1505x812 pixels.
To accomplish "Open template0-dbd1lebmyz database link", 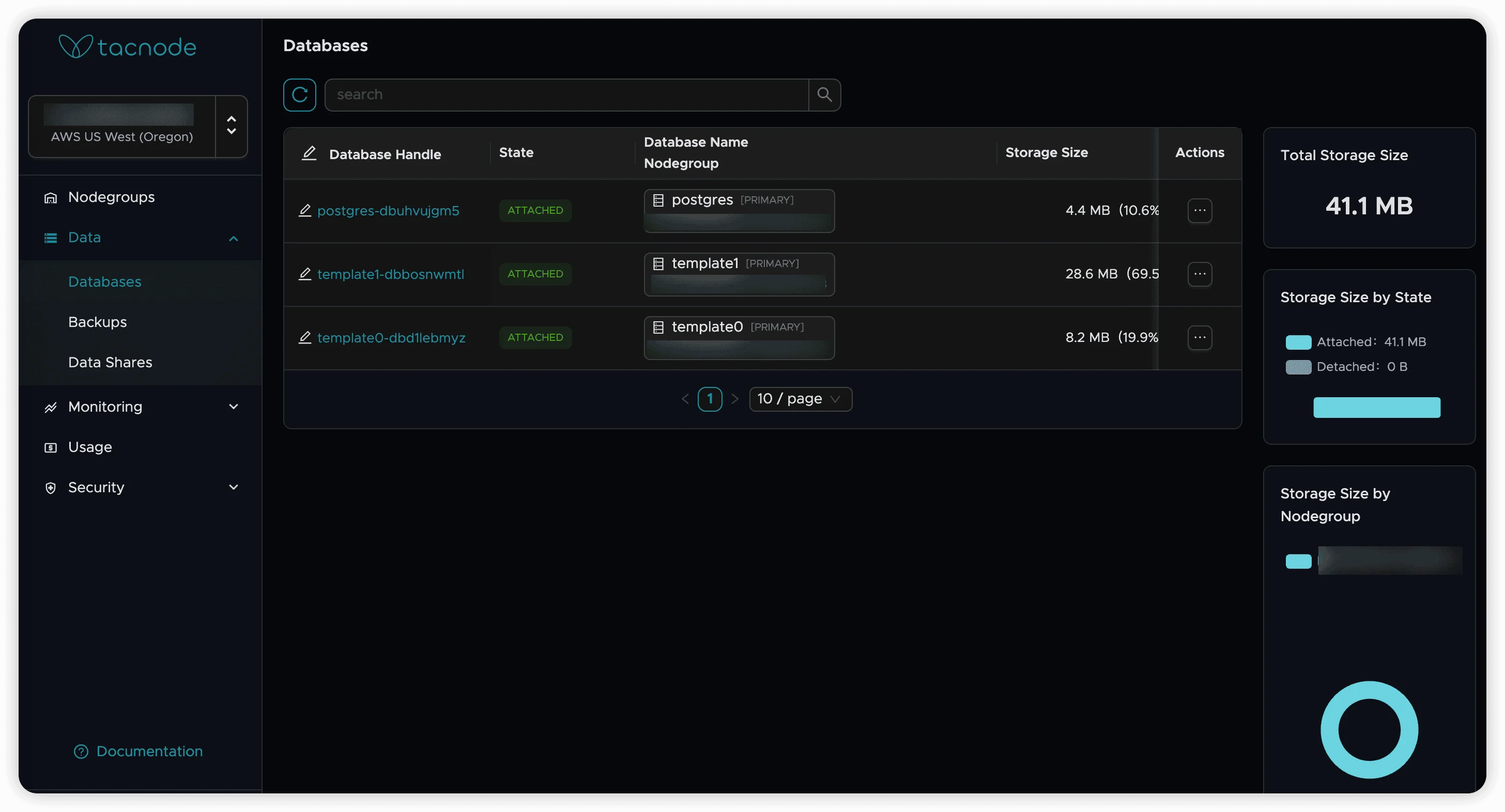I will click(391, 337).
